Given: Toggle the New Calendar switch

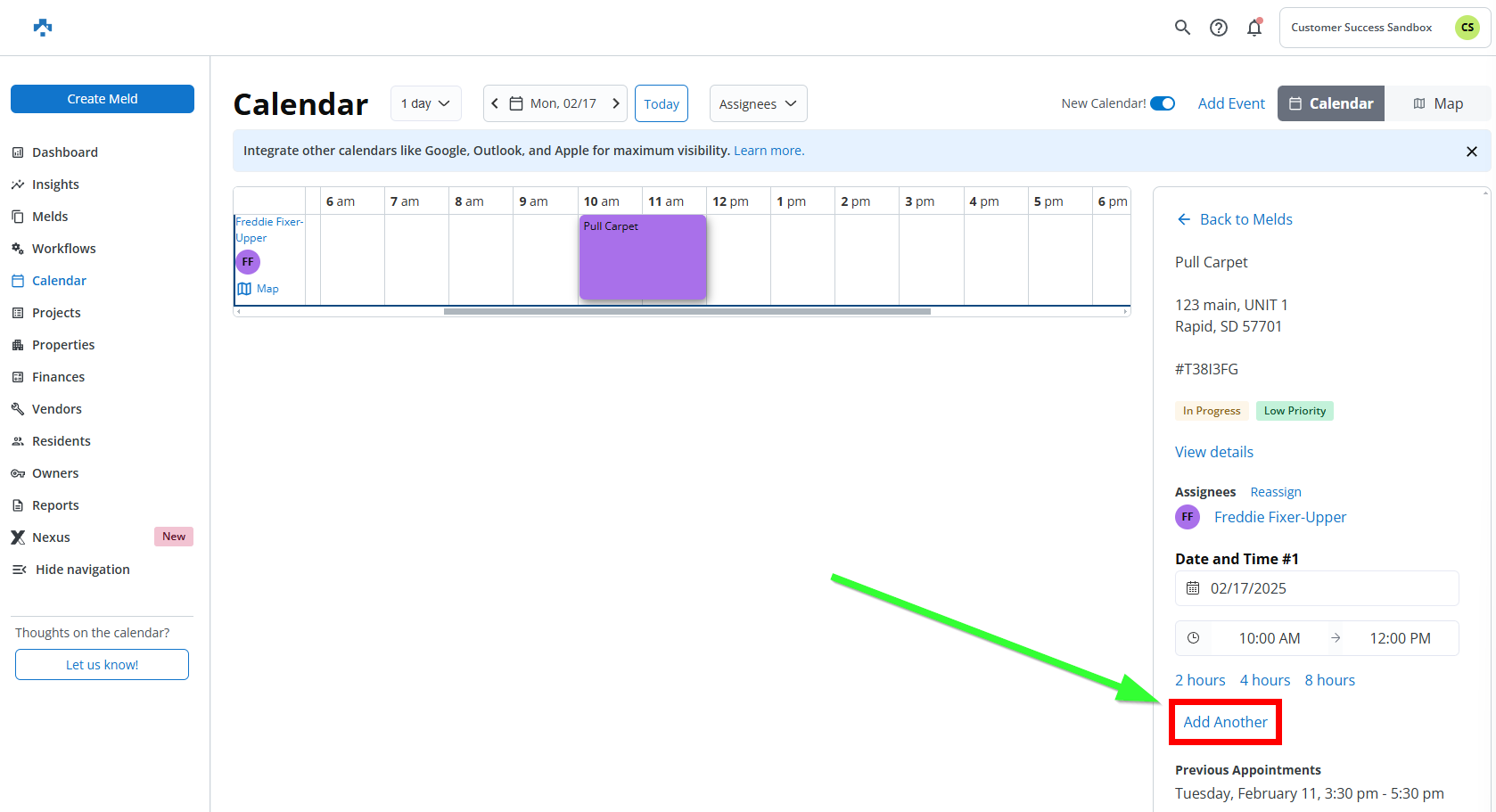Looking at the screenshot, I should 1162,103.
